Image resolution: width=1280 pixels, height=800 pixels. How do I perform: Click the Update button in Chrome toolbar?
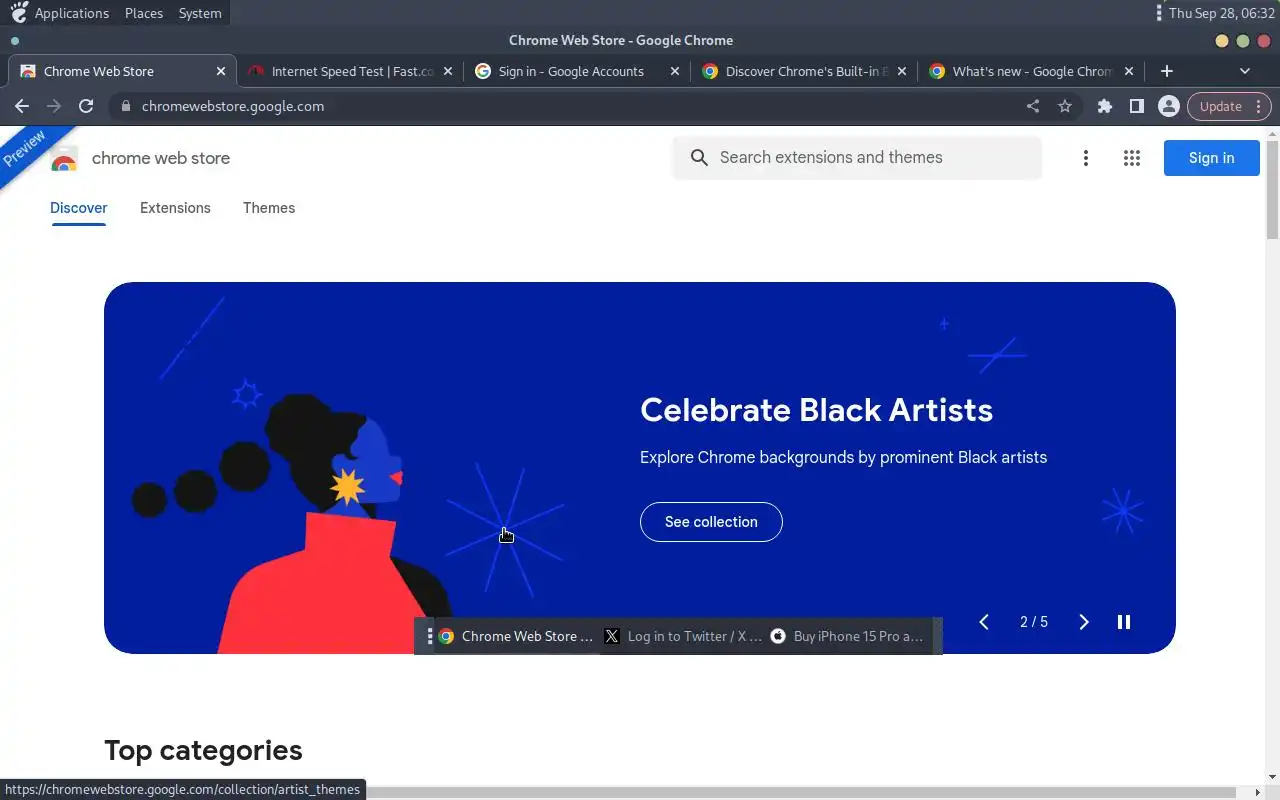1229,106
